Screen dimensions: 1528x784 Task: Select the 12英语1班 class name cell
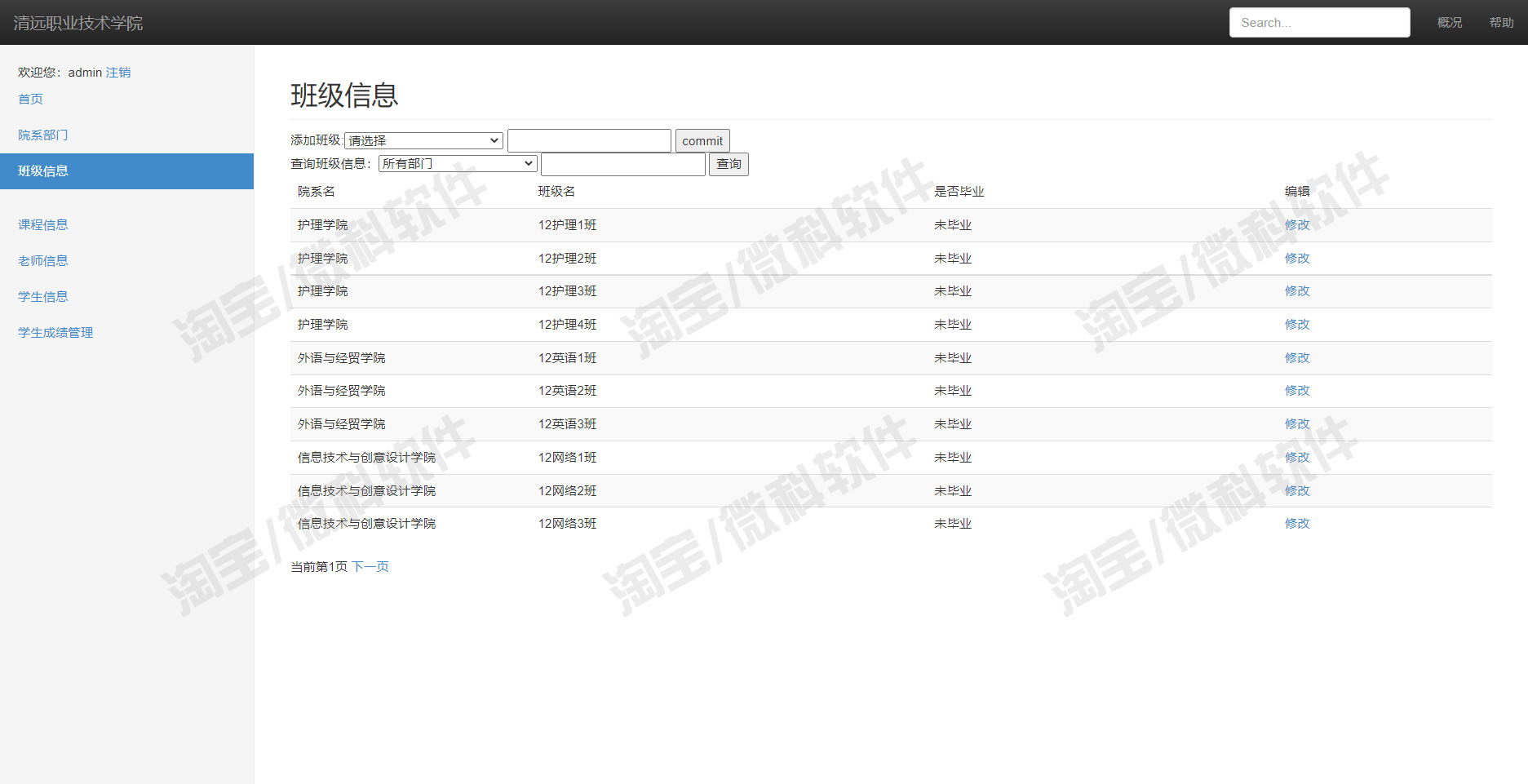(x=568, y=358)
